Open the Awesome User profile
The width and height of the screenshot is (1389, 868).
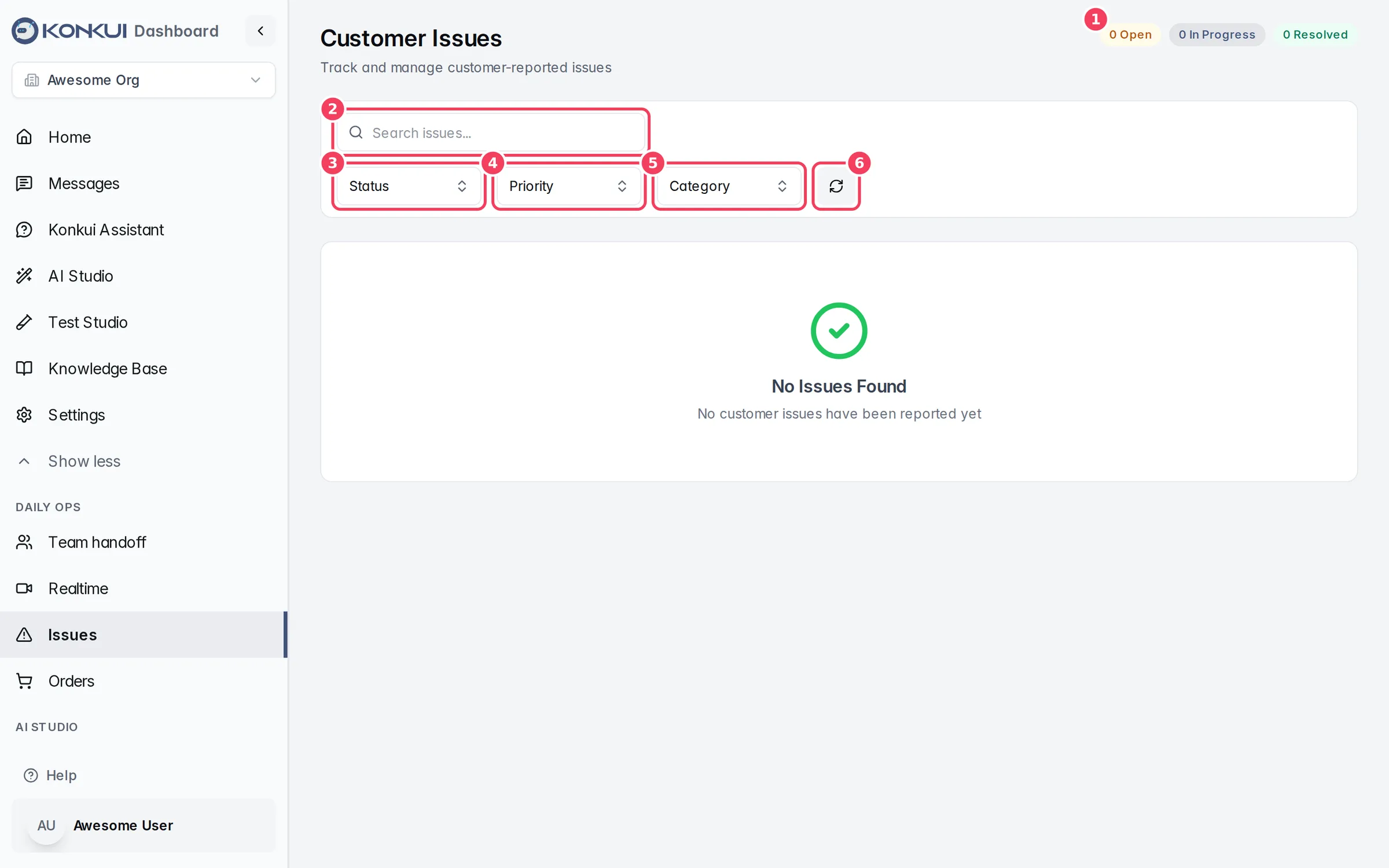click(144, 826)
